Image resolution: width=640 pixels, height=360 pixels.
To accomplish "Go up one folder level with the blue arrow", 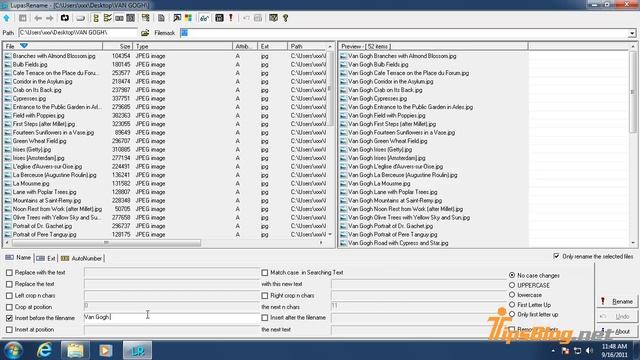I will point(7,18).
